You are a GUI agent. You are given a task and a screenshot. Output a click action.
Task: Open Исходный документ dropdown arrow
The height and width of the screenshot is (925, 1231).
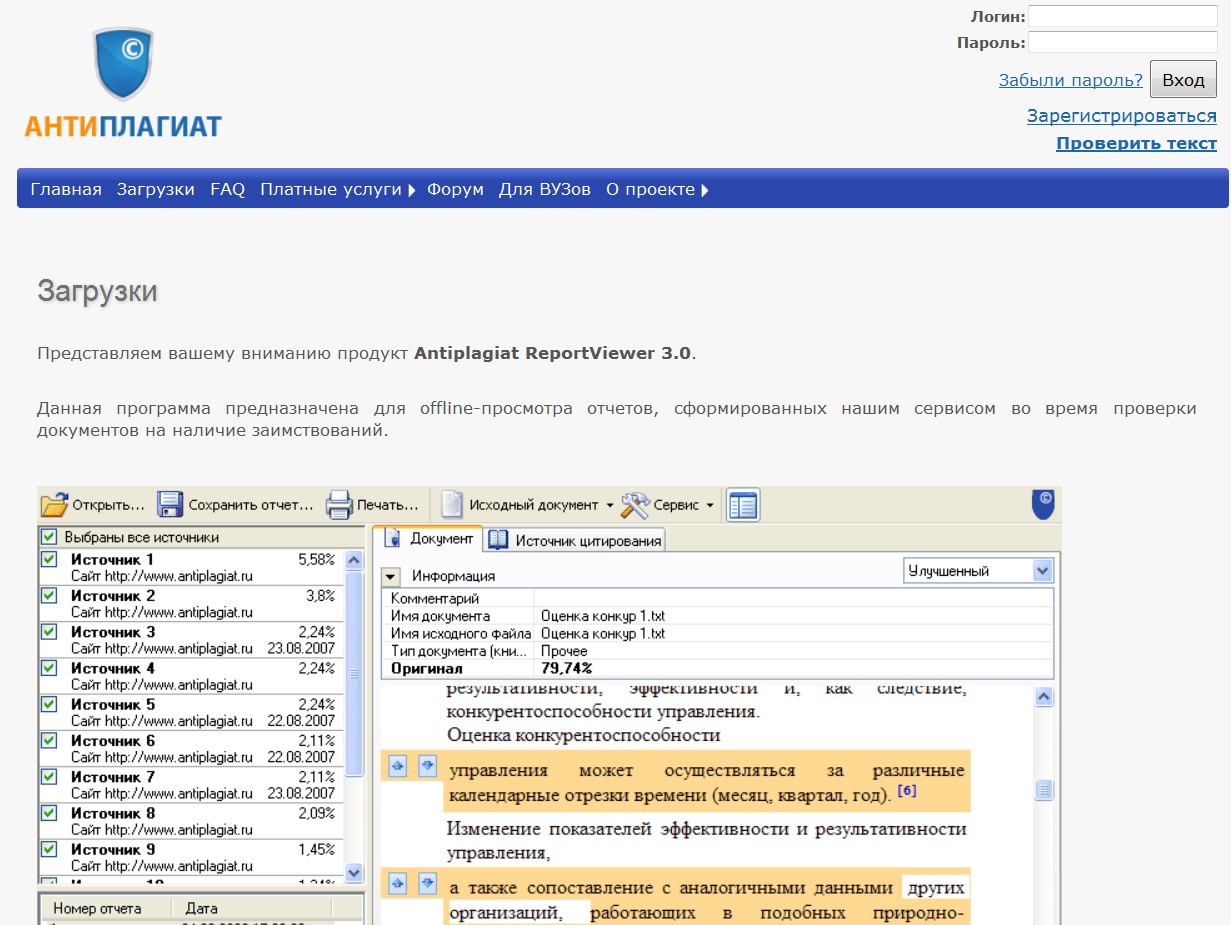(610, 506)
